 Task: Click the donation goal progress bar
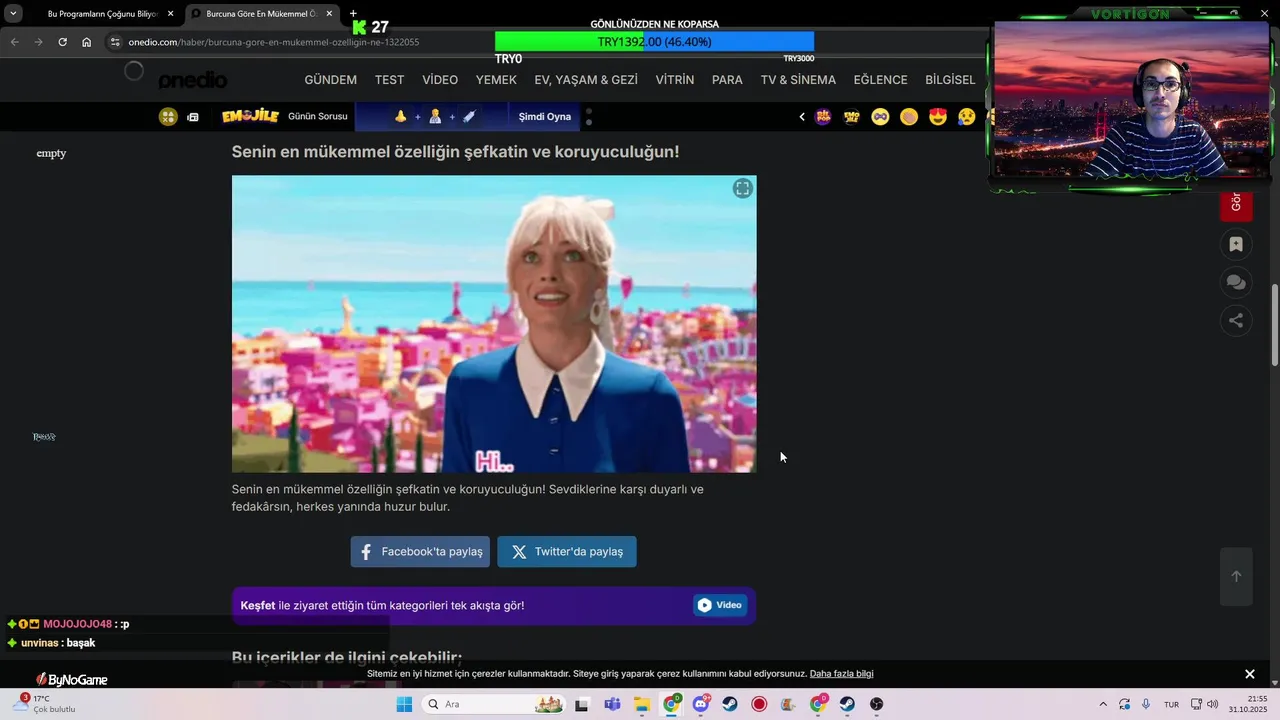(654, 42)
